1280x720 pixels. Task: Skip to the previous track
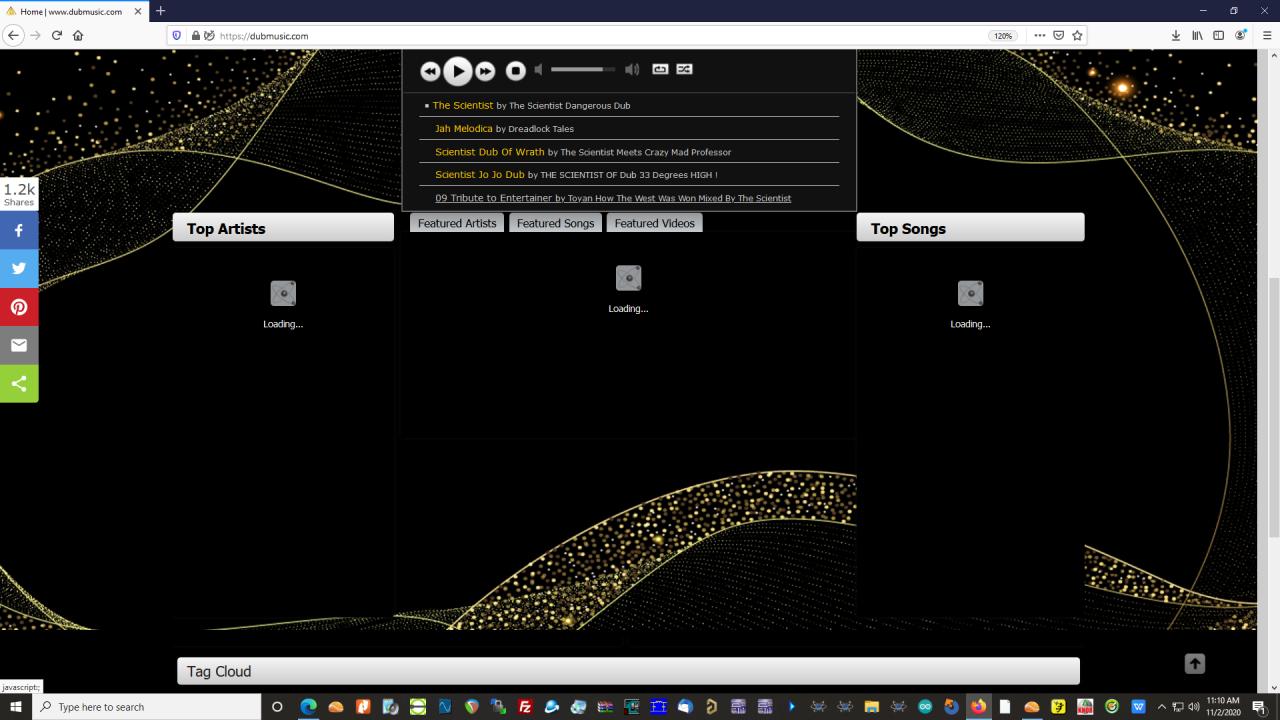[x=430, y=71]
